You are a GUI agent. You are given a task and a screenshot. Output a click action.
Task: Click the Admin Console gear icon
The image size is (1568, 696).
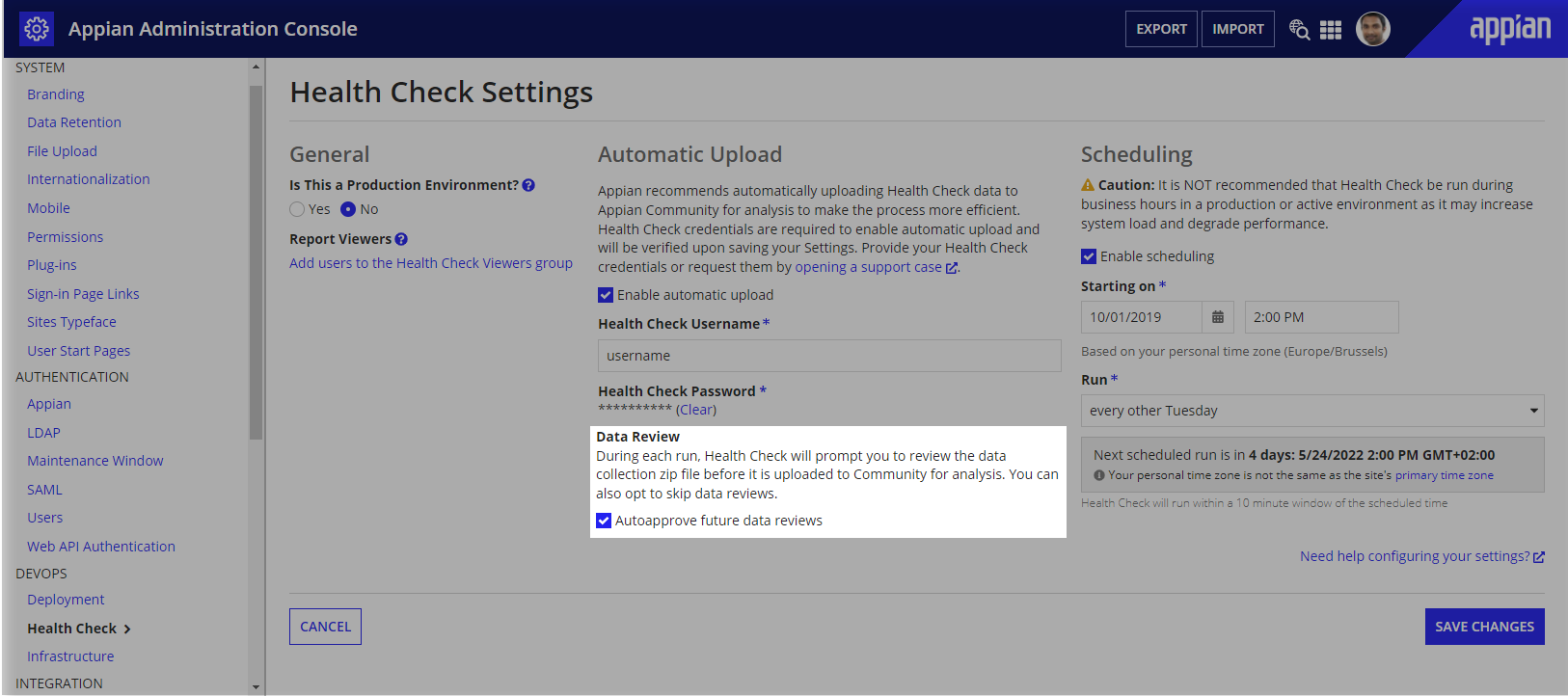[x=37, y=29]
